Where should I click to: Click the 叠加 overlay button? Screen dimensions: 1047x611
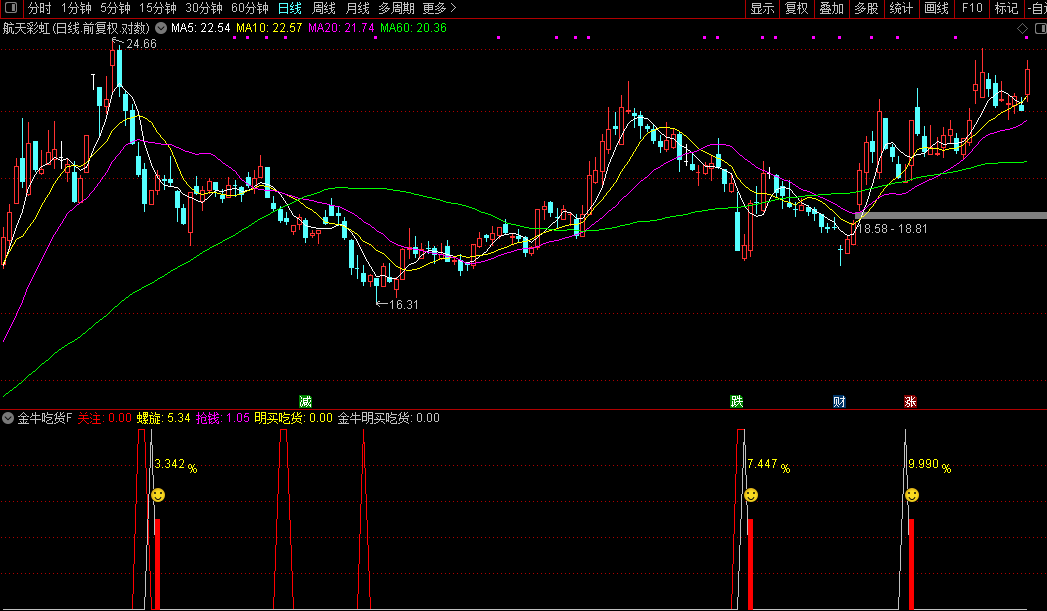[831, 8]
